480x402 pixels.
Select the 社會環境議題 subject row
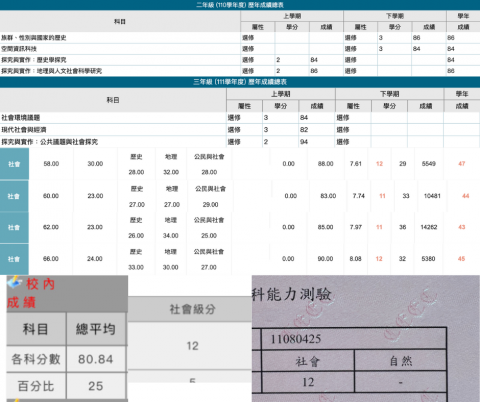pos(240,118)
